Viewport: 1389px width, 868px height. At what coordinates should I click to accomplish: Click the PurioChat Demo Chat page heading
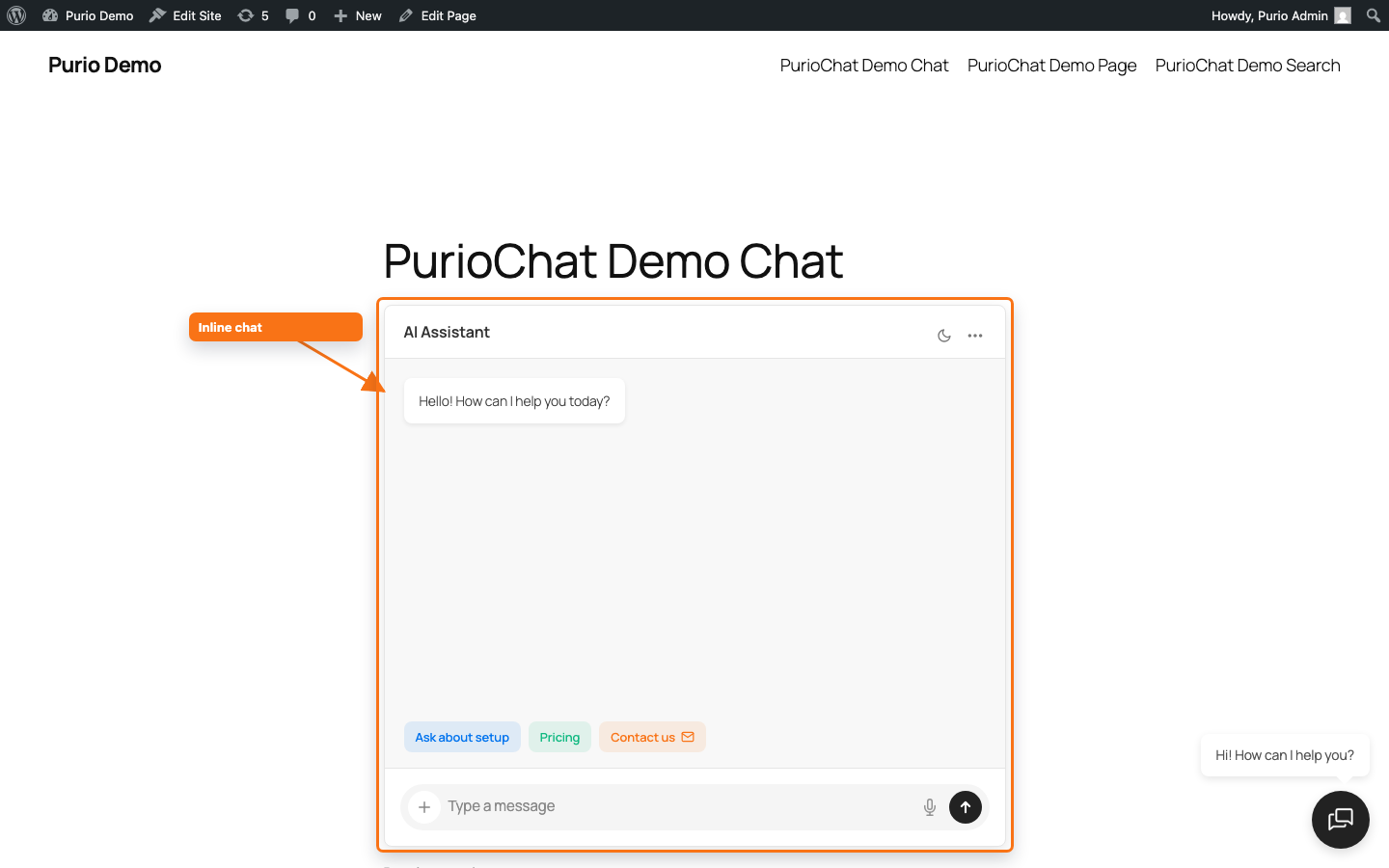point(613,261)
